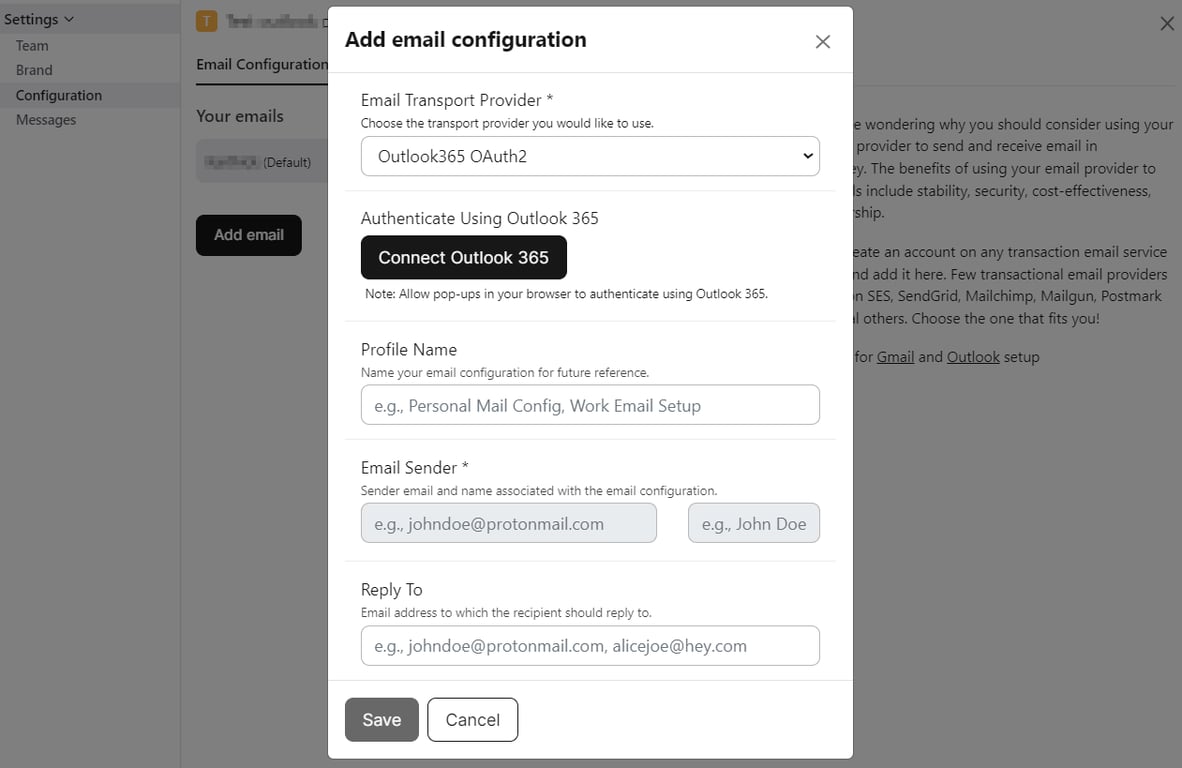Save the email configuration
Image resolution: width=1182 pixels, height=768 pixels.
tap(382, 720)
